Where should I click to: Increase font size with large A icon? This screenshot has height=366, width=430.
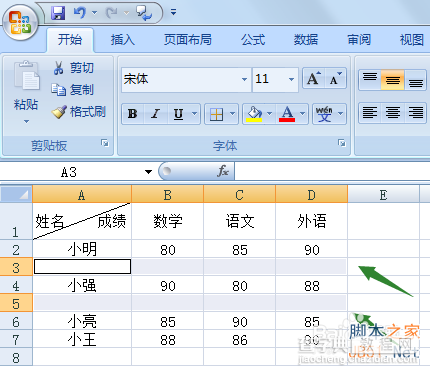tap(314, 79)
